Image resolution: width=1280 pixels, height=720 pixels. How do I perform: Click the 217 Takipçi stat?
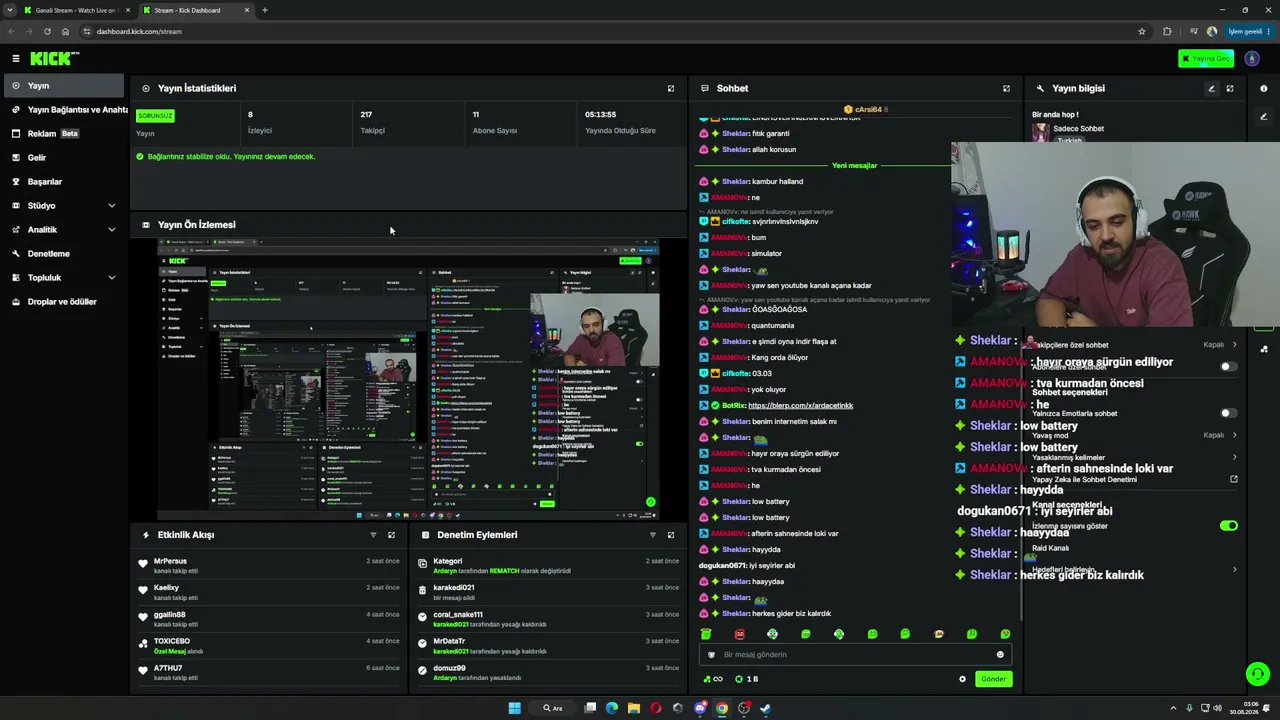[372, 122]
